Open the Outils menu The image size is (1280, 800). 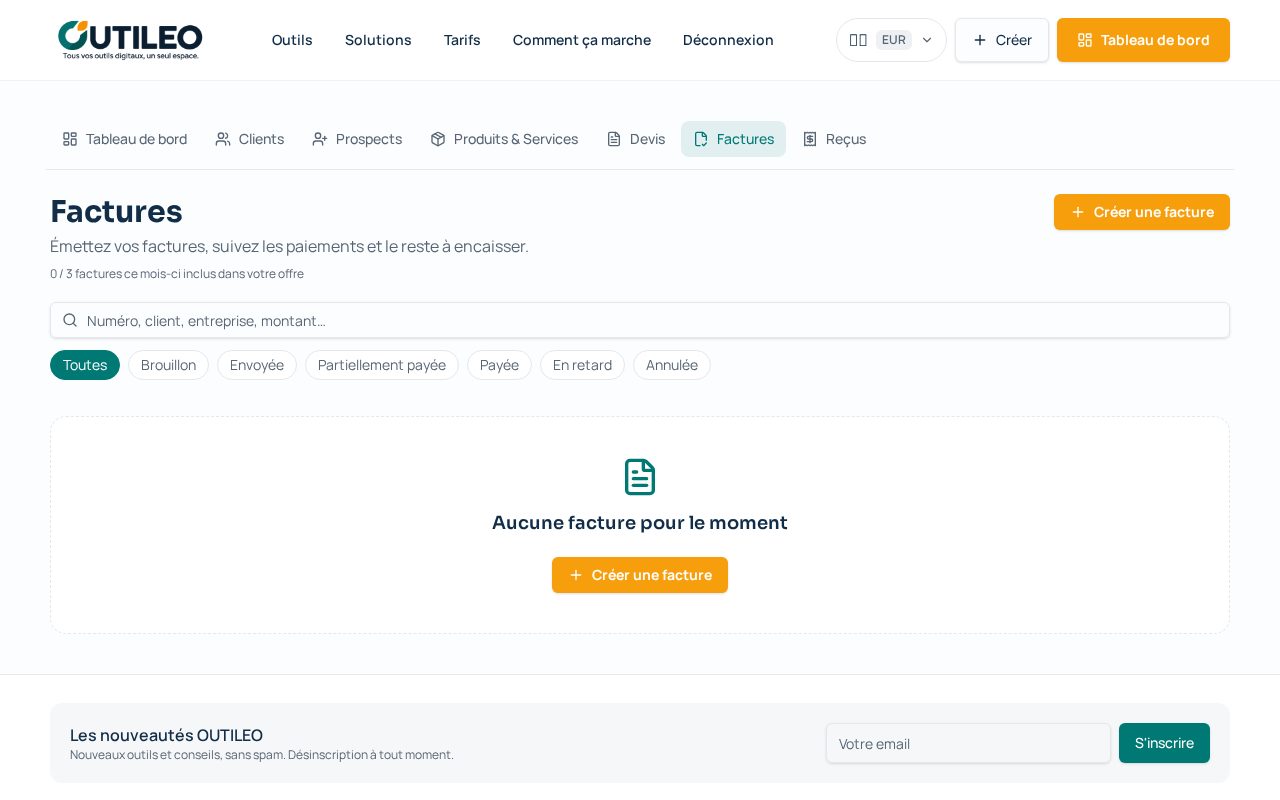coord(292,40)
